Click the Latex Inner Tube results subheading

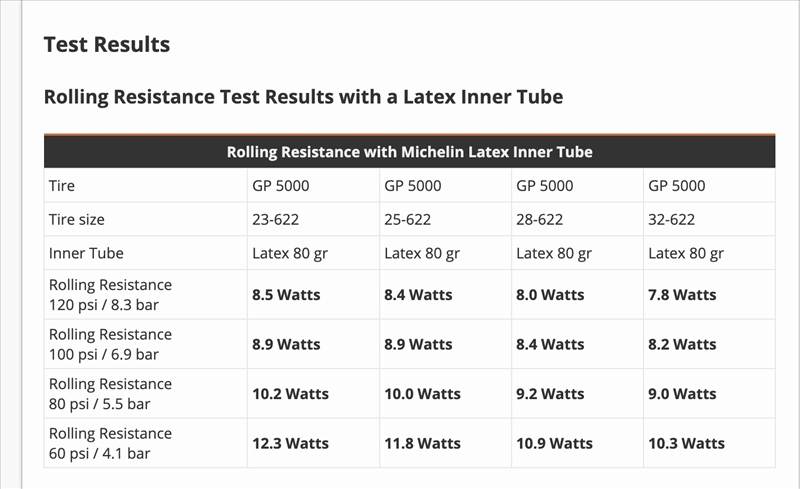303,97
